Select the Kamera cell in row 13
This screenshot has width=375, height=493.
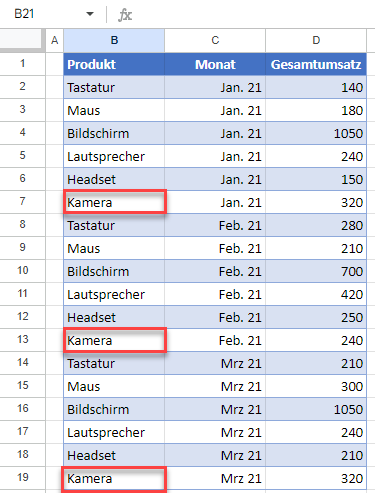pyautogui.click(x=114, y=340)
